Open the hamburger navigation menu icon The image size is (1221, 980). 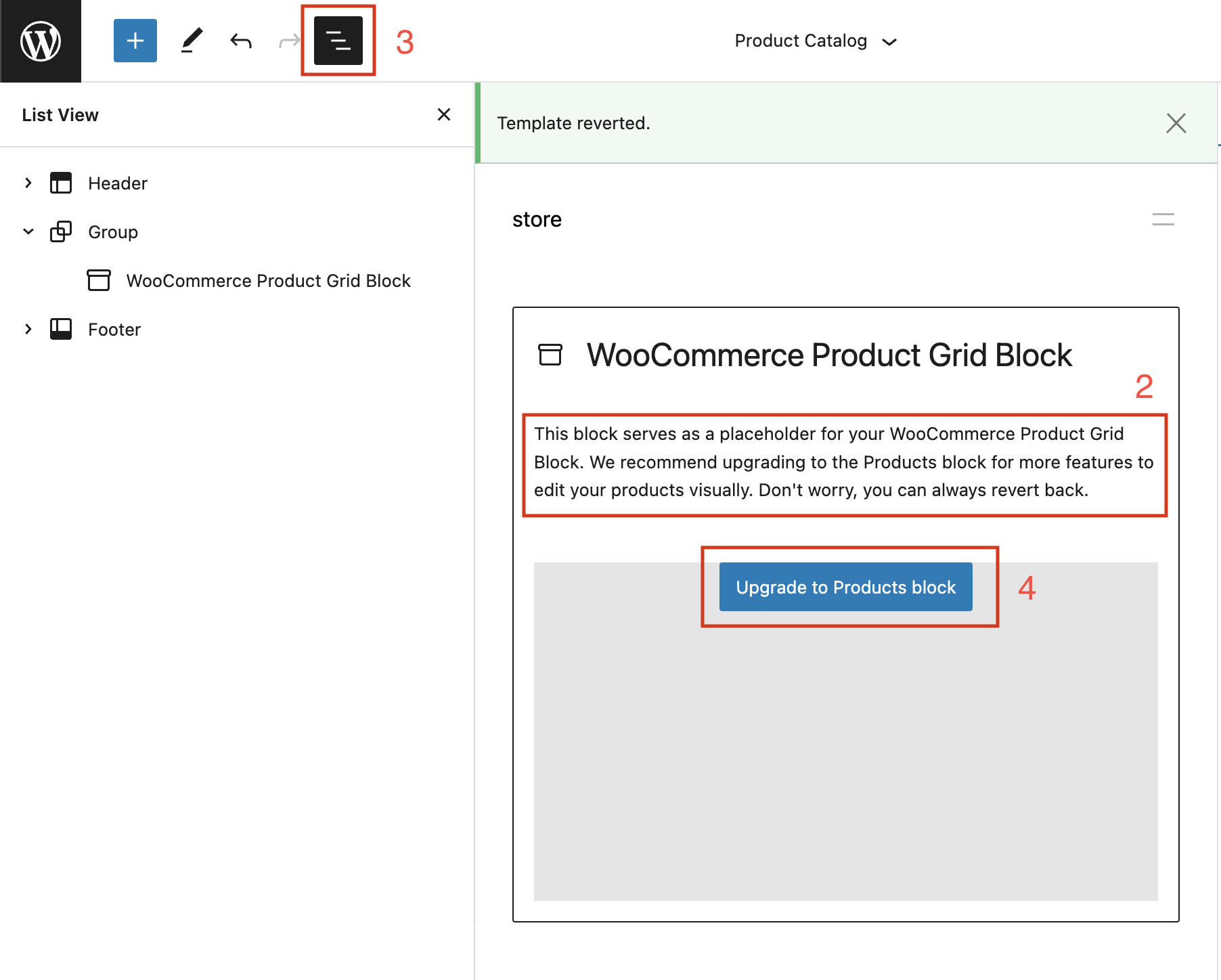click(x=1163, y=219)
